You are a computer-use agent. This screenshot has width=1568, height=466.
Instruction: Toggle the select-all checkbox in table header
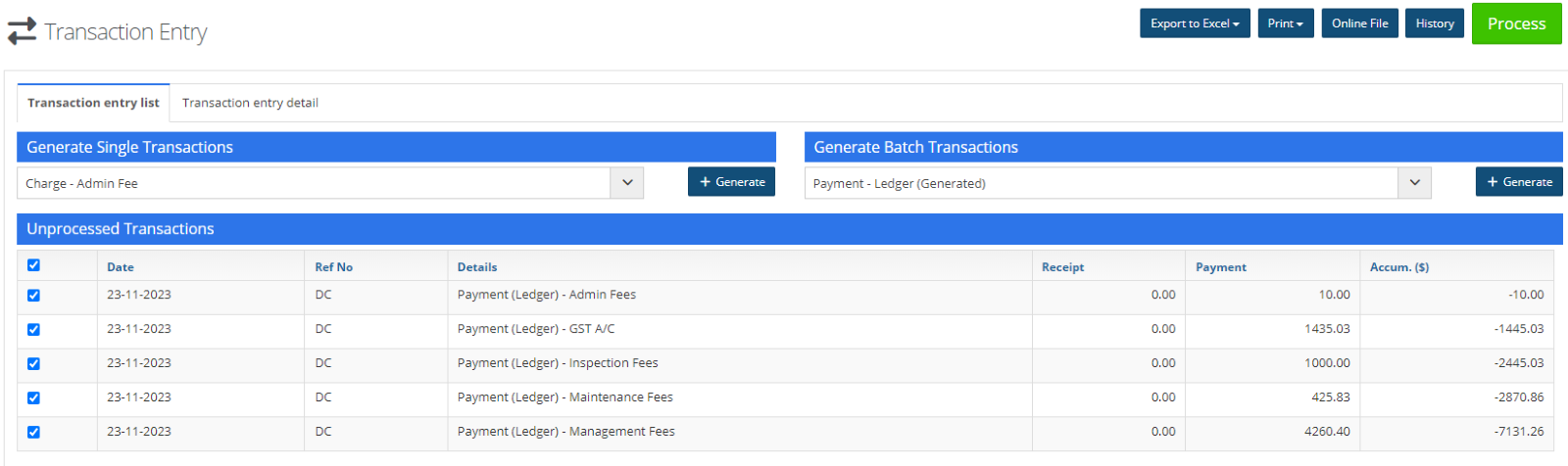coord(33,265)
